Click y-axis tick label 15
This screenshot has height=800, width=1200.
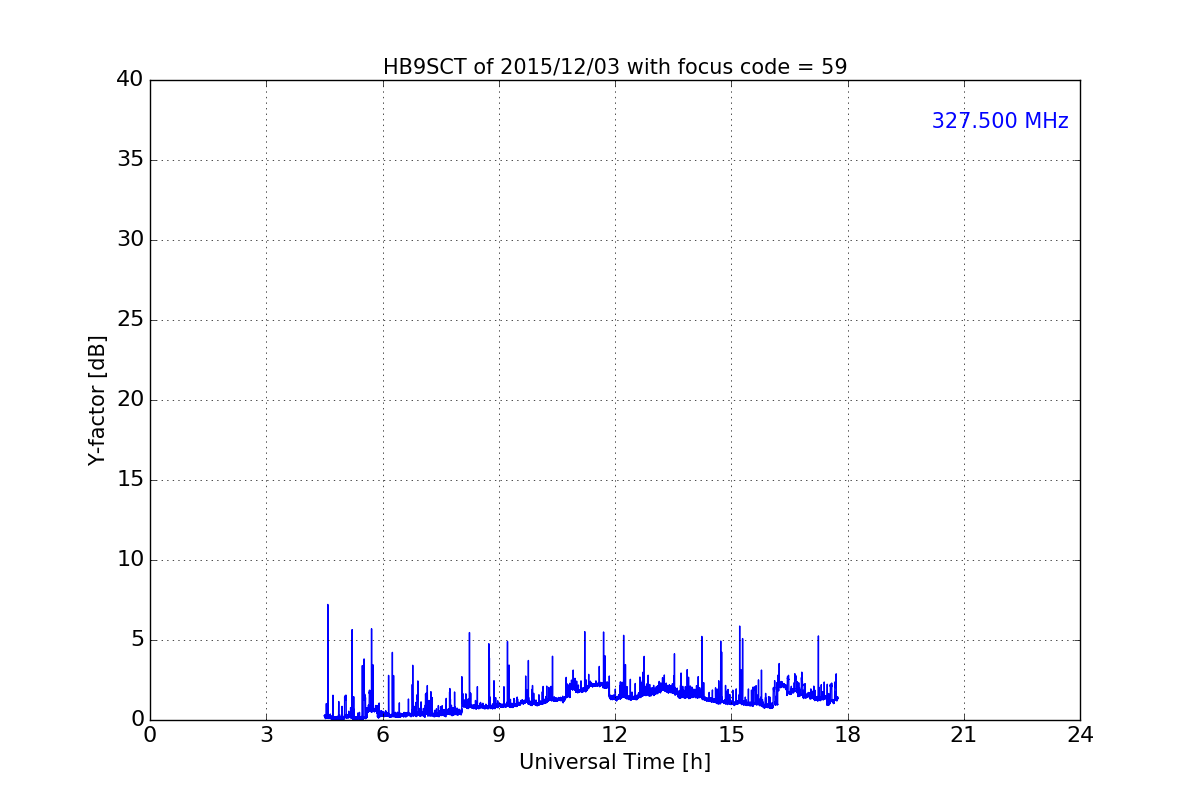point(130,480)
